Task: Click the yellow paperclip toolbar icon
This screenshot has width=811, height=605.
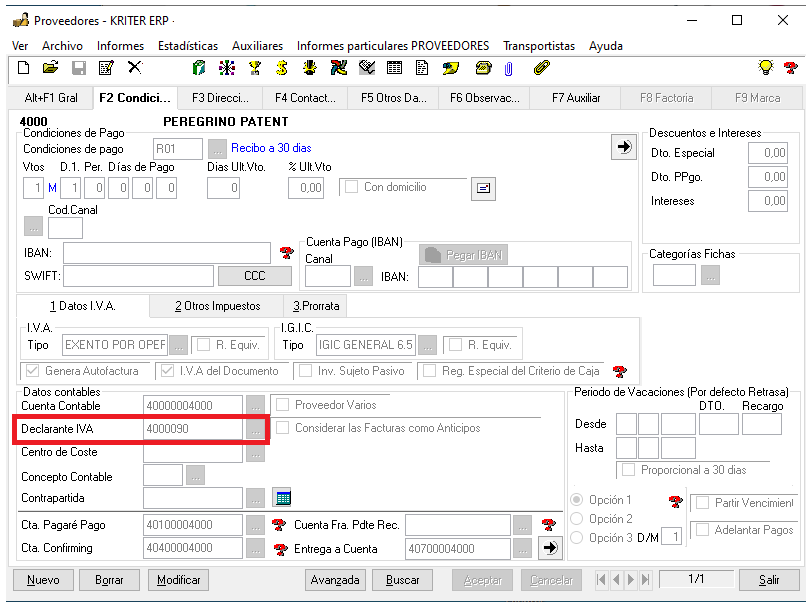Action: click(542, 68)
